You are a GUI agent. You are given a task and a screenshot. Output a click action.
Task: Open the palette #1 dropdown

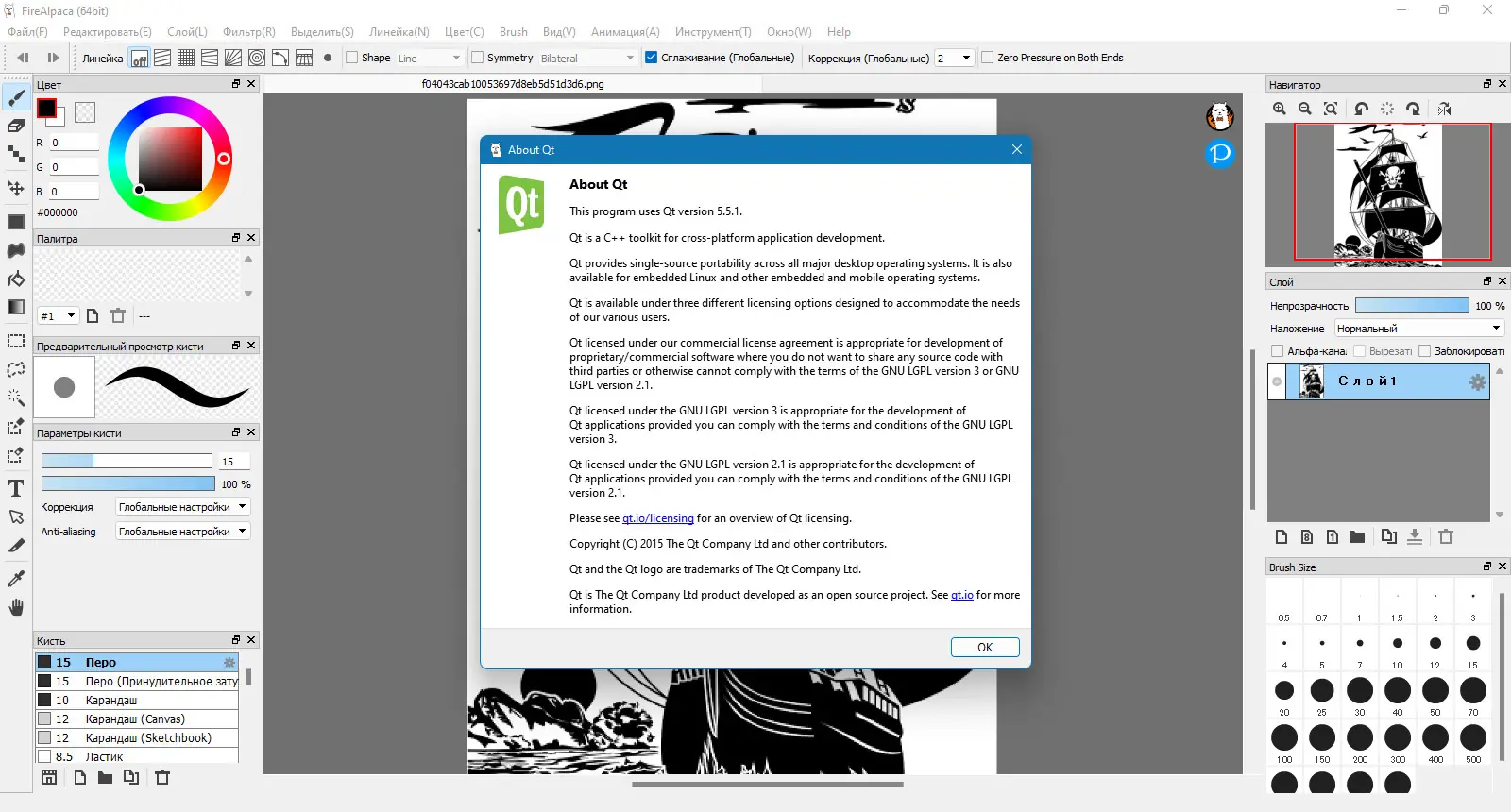click(58, 315)
